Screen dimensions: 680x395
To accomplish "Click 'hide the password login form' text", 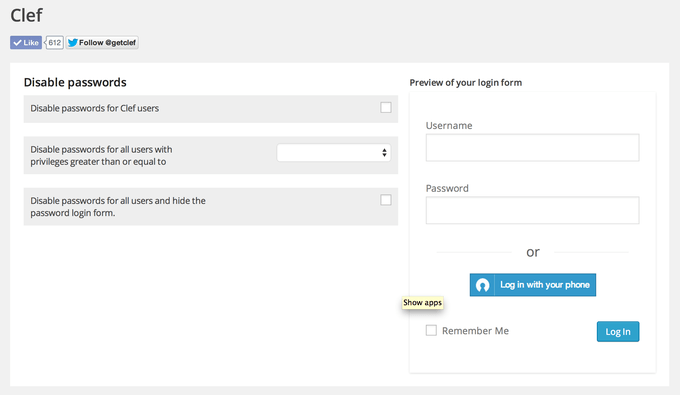I will click(x=118, y=207).
